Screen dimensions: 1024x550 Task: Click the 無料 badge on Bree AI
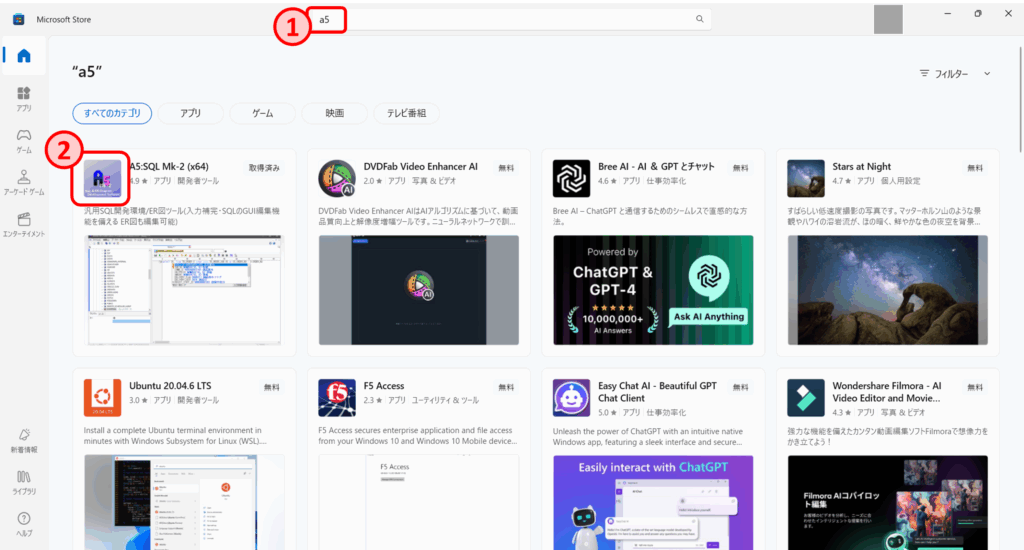pyautogui.click(x=741, y=168)
